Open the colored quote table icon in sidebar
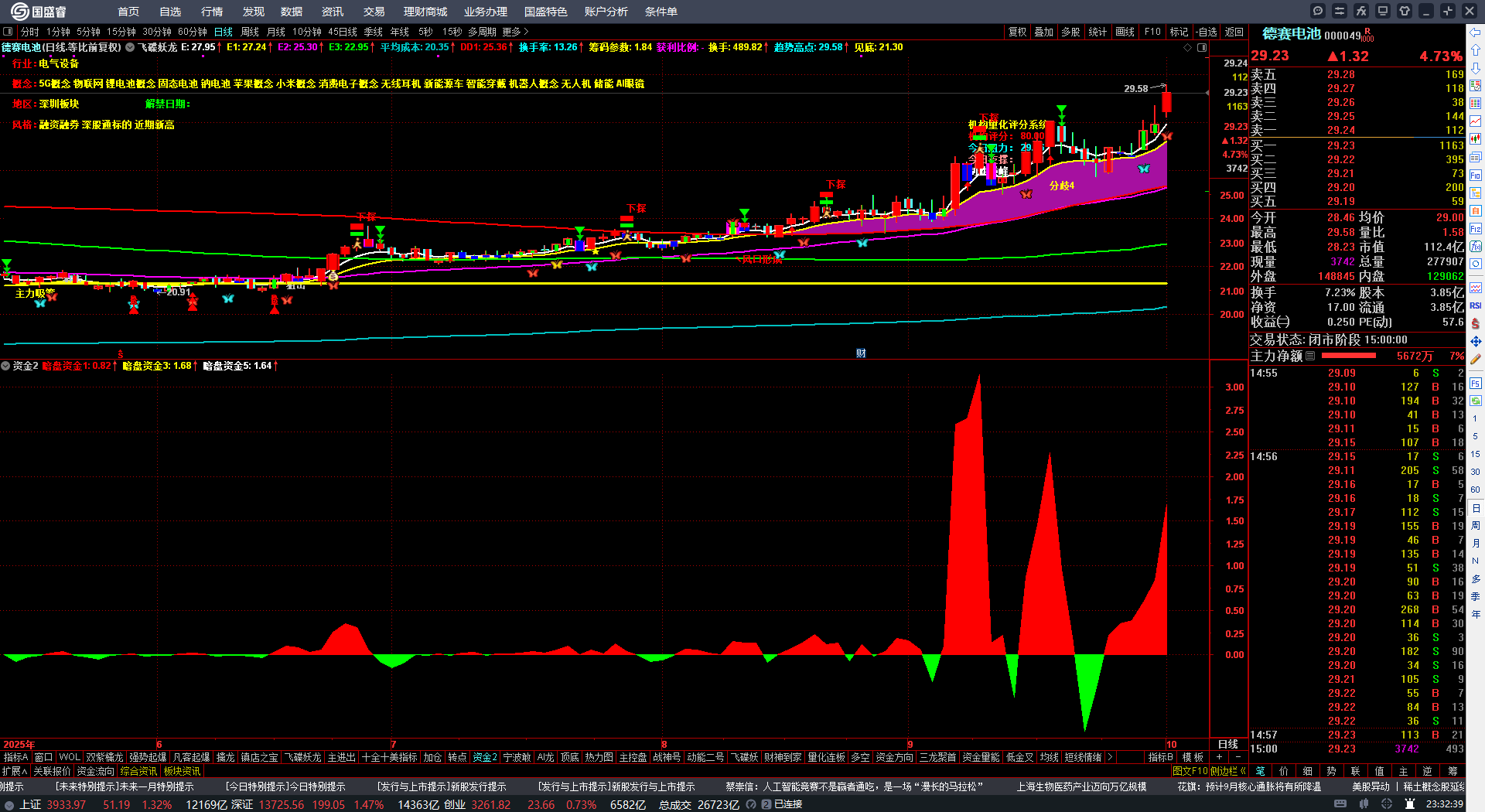1485x812 pixels. 1476,103
